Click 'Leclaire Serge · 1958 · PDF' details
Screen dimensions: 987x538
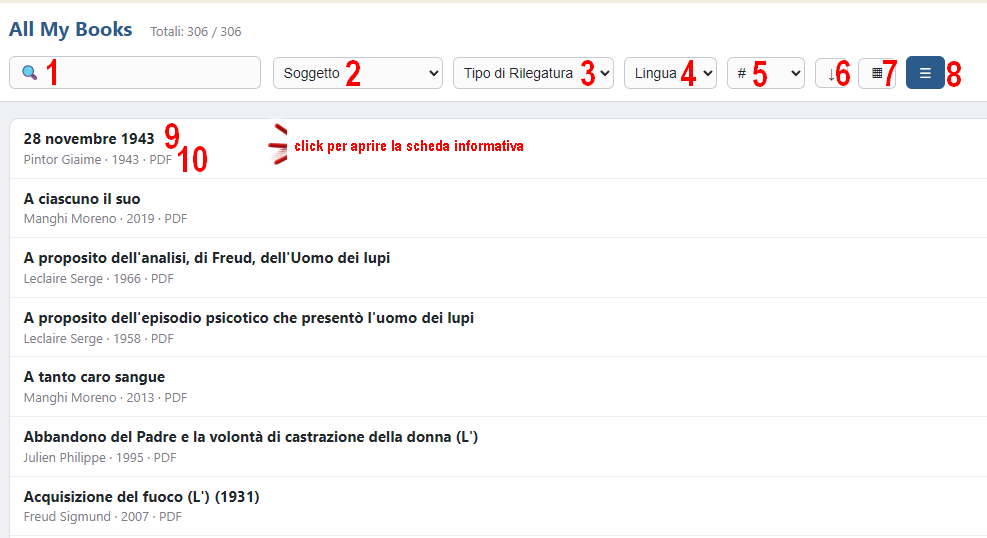(x=98, y=339)
